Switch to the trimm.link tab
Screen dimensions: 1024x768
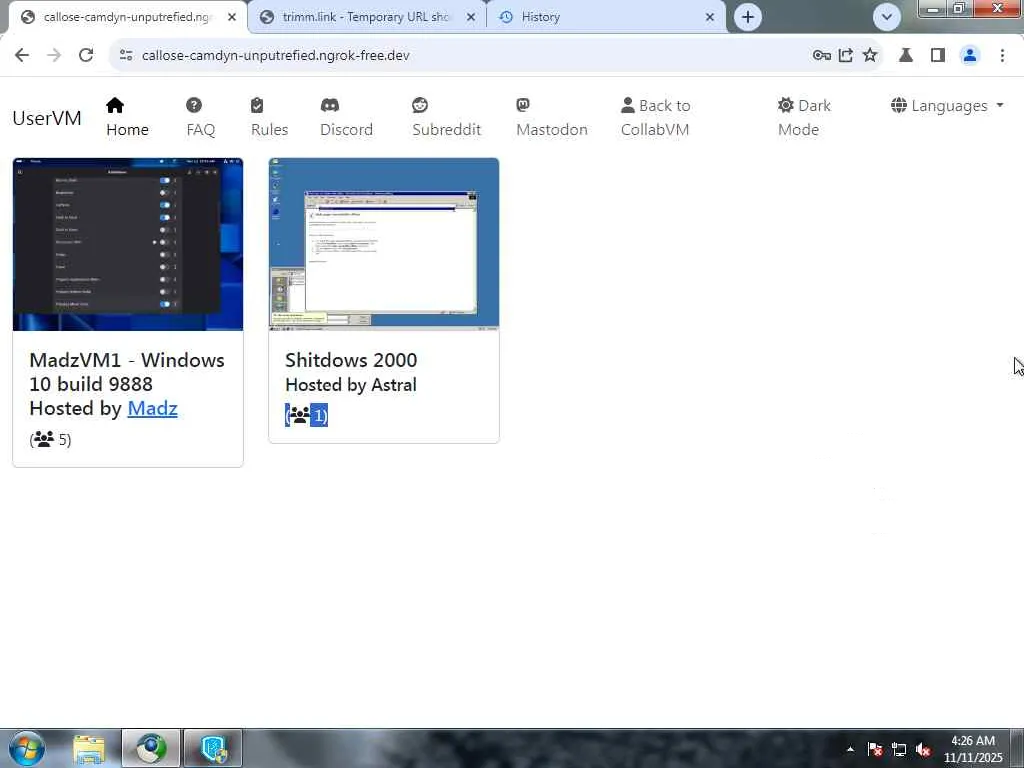tap(366, 17)
